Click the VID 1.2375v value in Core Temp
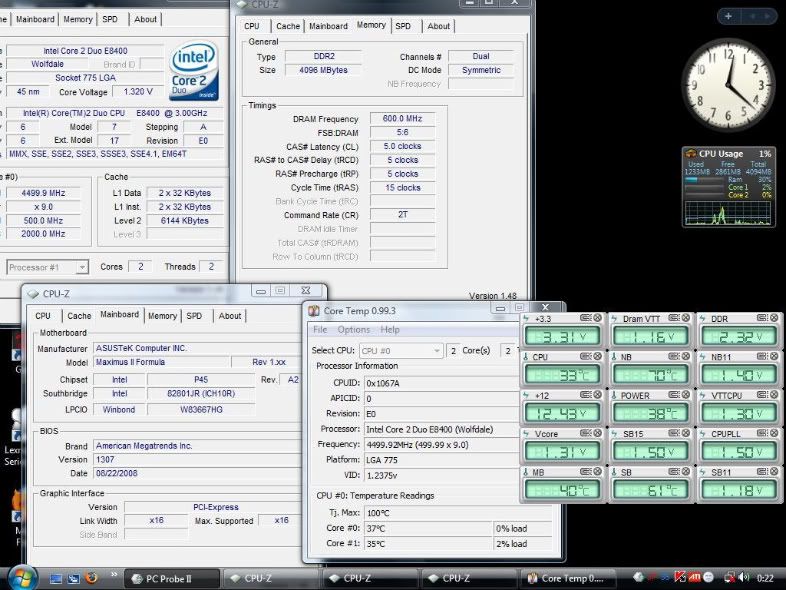The width and height of the screenshot is (786, 590). point(441,475)
